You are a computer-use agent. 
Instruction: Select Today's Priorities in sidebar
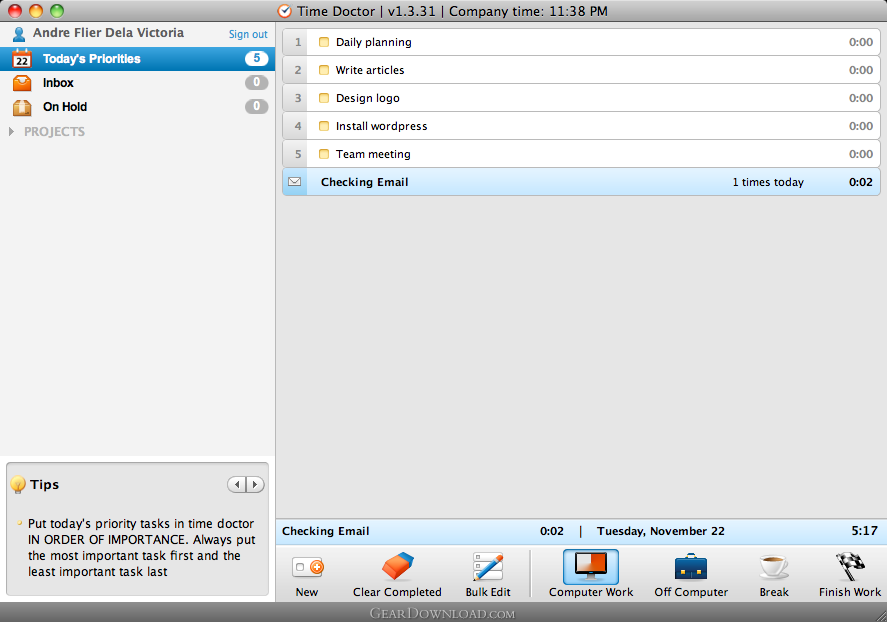point(137,59)
